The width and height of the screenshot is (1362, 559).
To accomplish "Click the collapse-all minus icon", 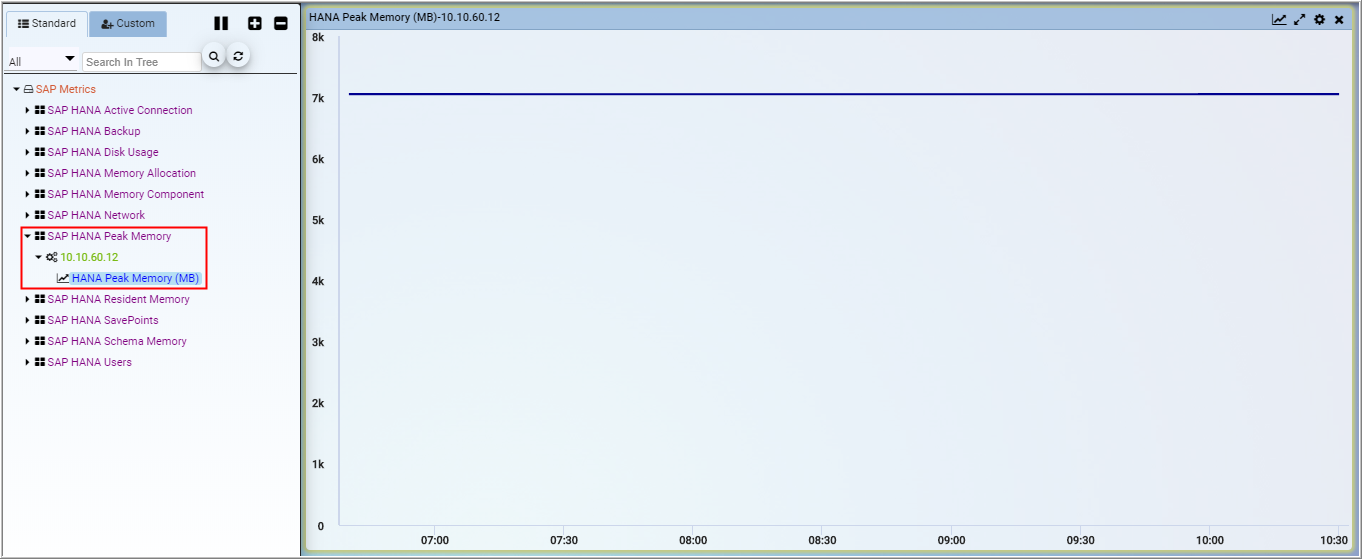I will pyautogui.click(x=281, y=23).
